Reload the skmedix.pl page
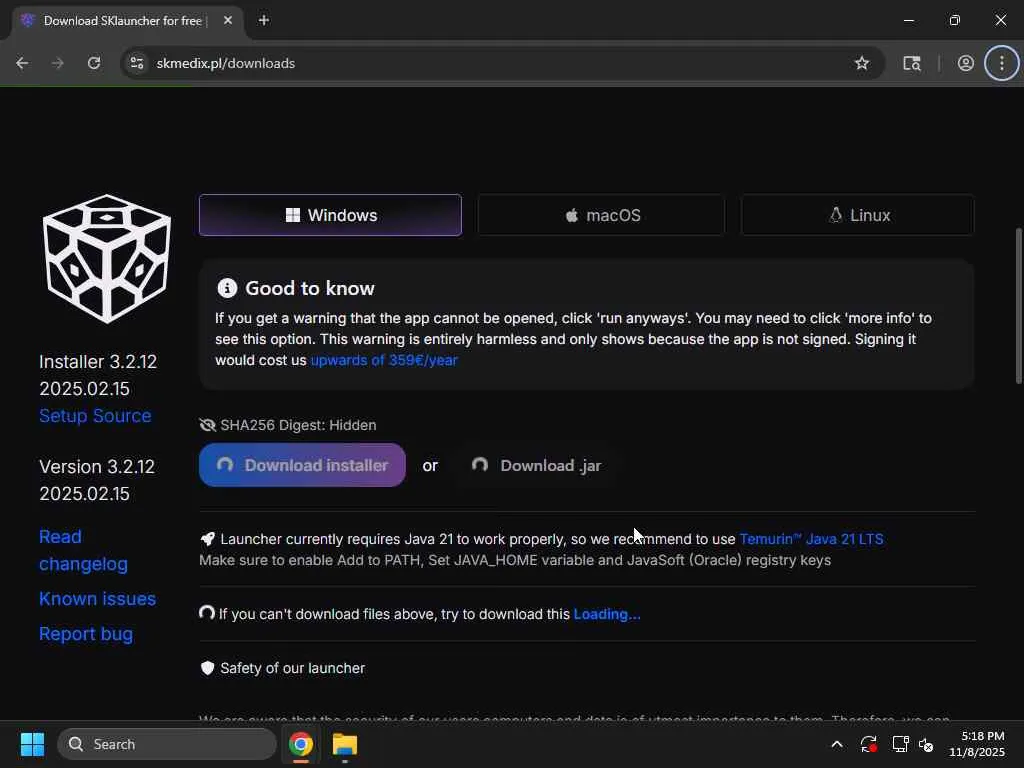The image size is (1024, 768). pos(94,63)
